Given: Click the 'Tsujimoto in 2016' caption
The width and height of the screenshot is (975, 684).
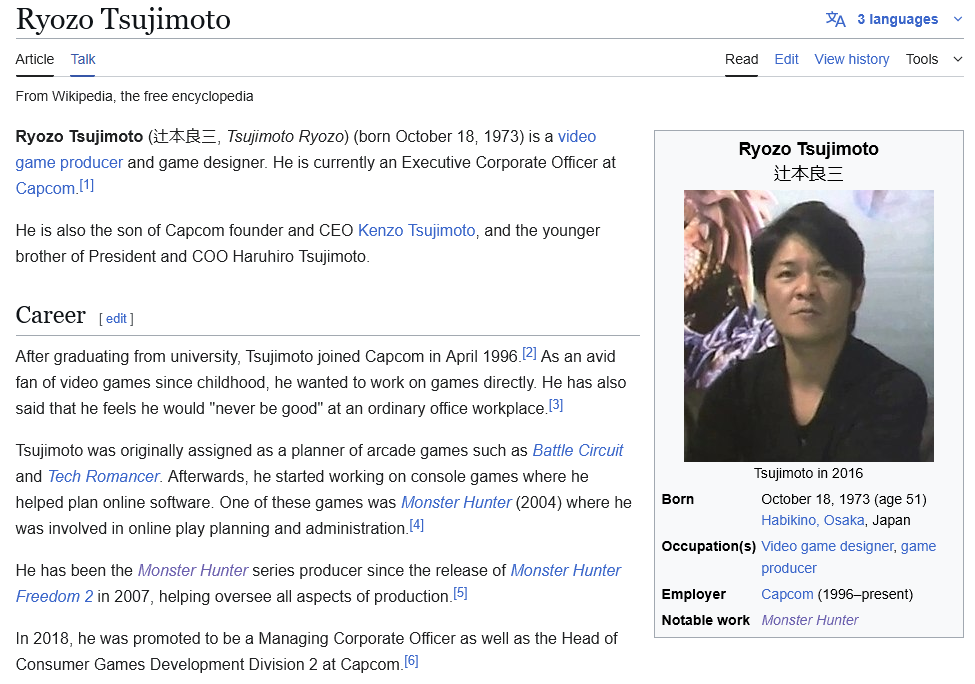Looking at the screenshot, I should pyautogui.click(x=808, y=473).
